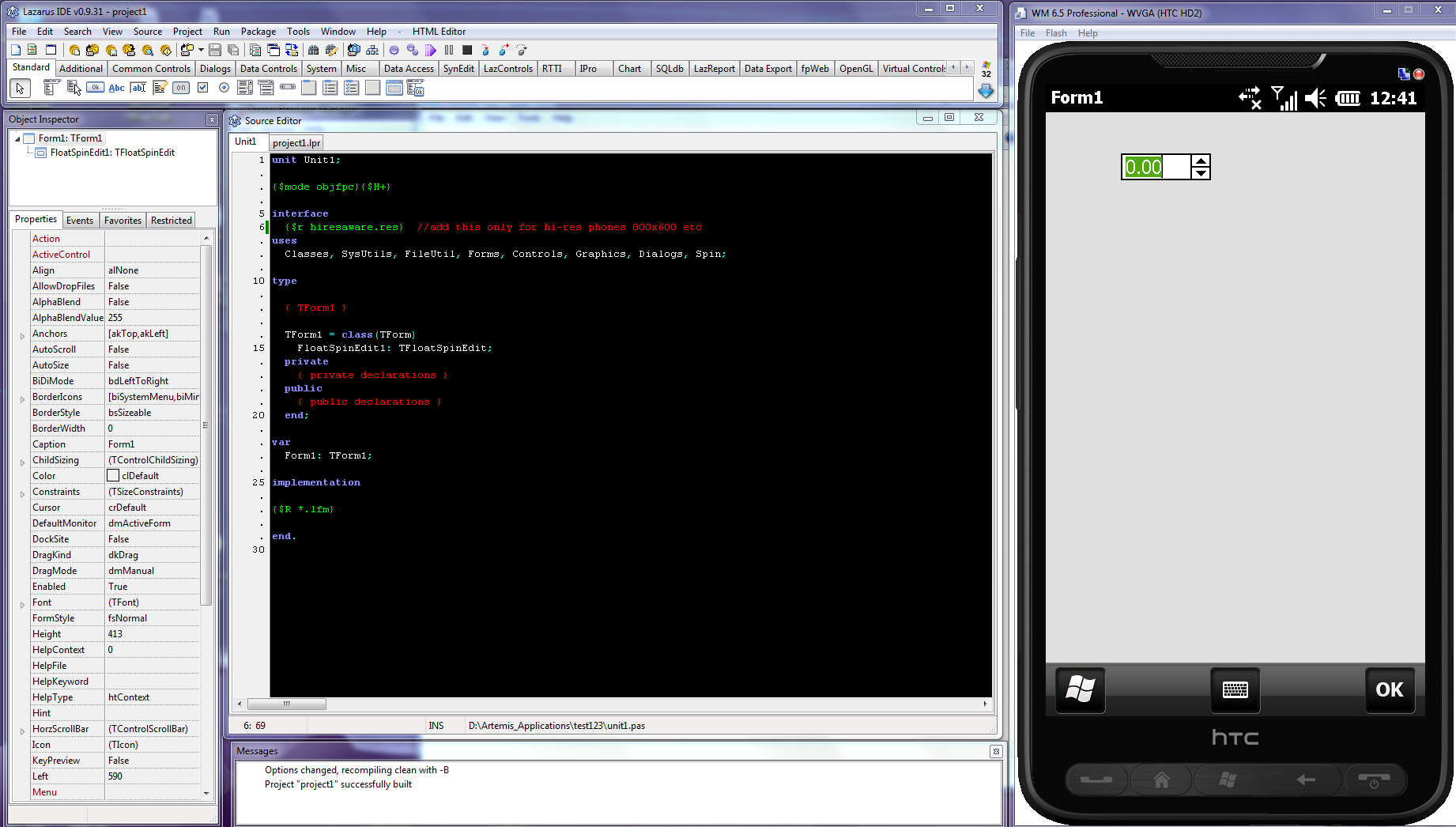The width and height of the screenshot is (1456, 827).
Task: Click the phone's Back arrow hardware button
Action: click(1306, 780)
